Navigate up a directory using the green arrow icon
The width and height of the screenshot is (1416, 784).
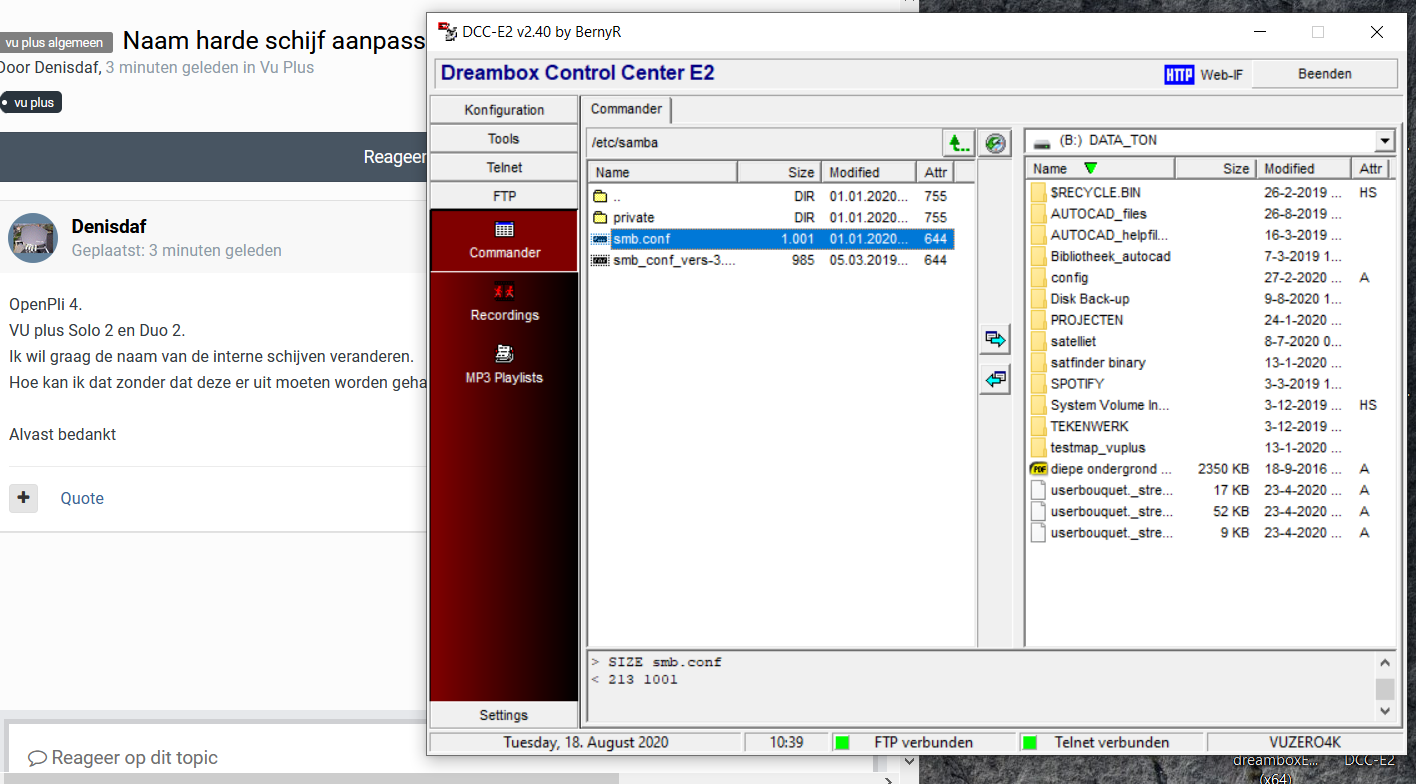click(958, 142)
